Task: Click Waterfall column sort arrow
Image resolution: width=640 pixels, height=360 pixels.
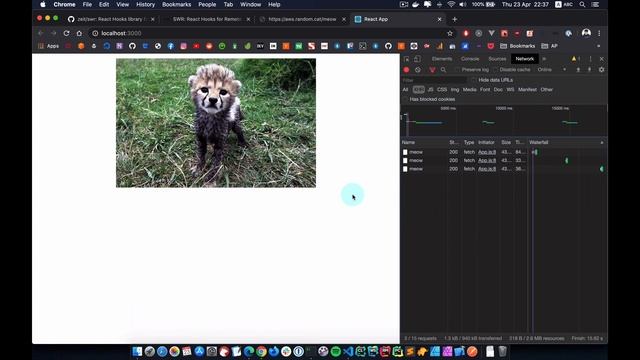Action: point(602,142)
